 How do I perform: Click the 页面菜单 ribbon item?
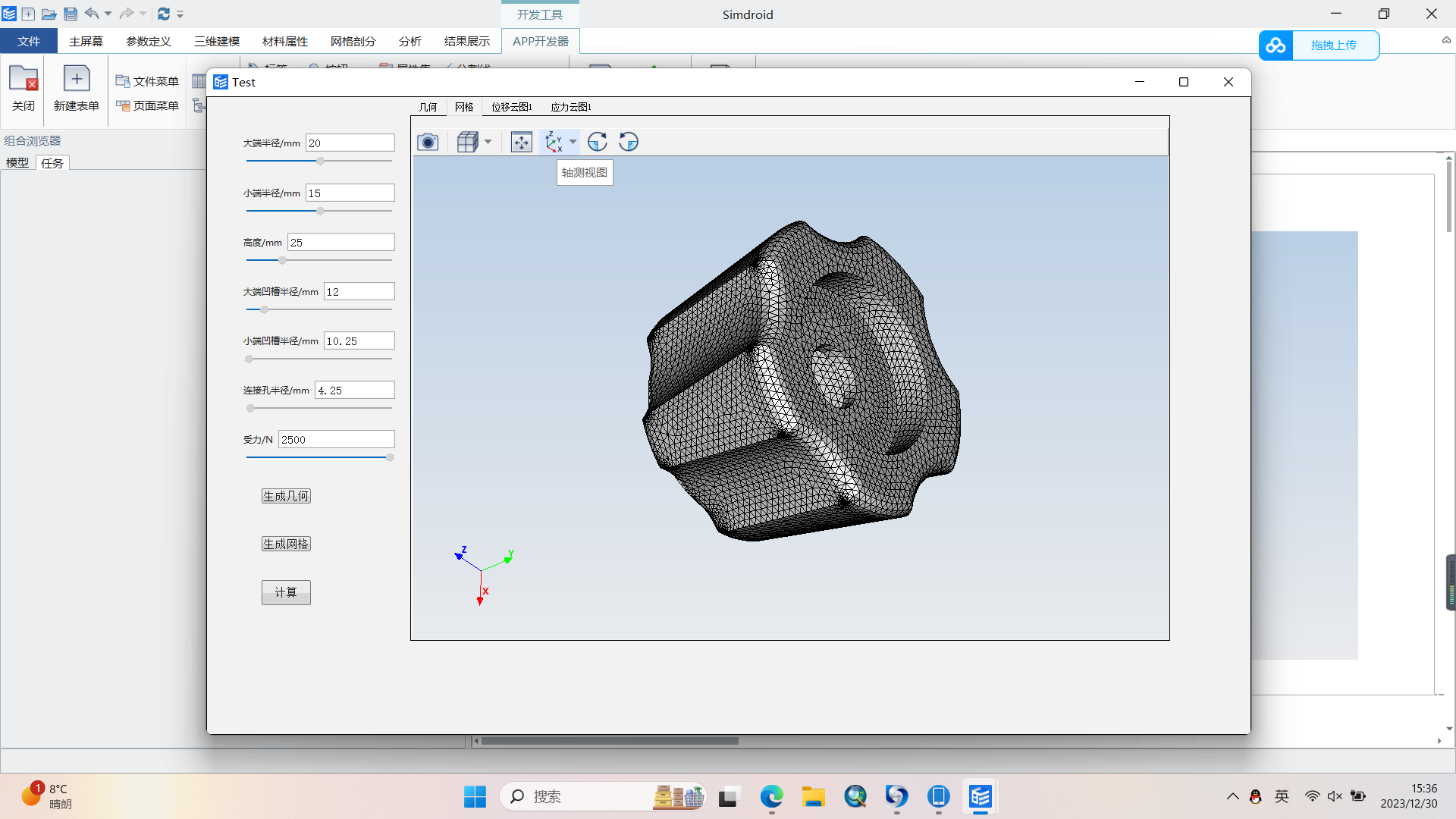click(147, 105)
